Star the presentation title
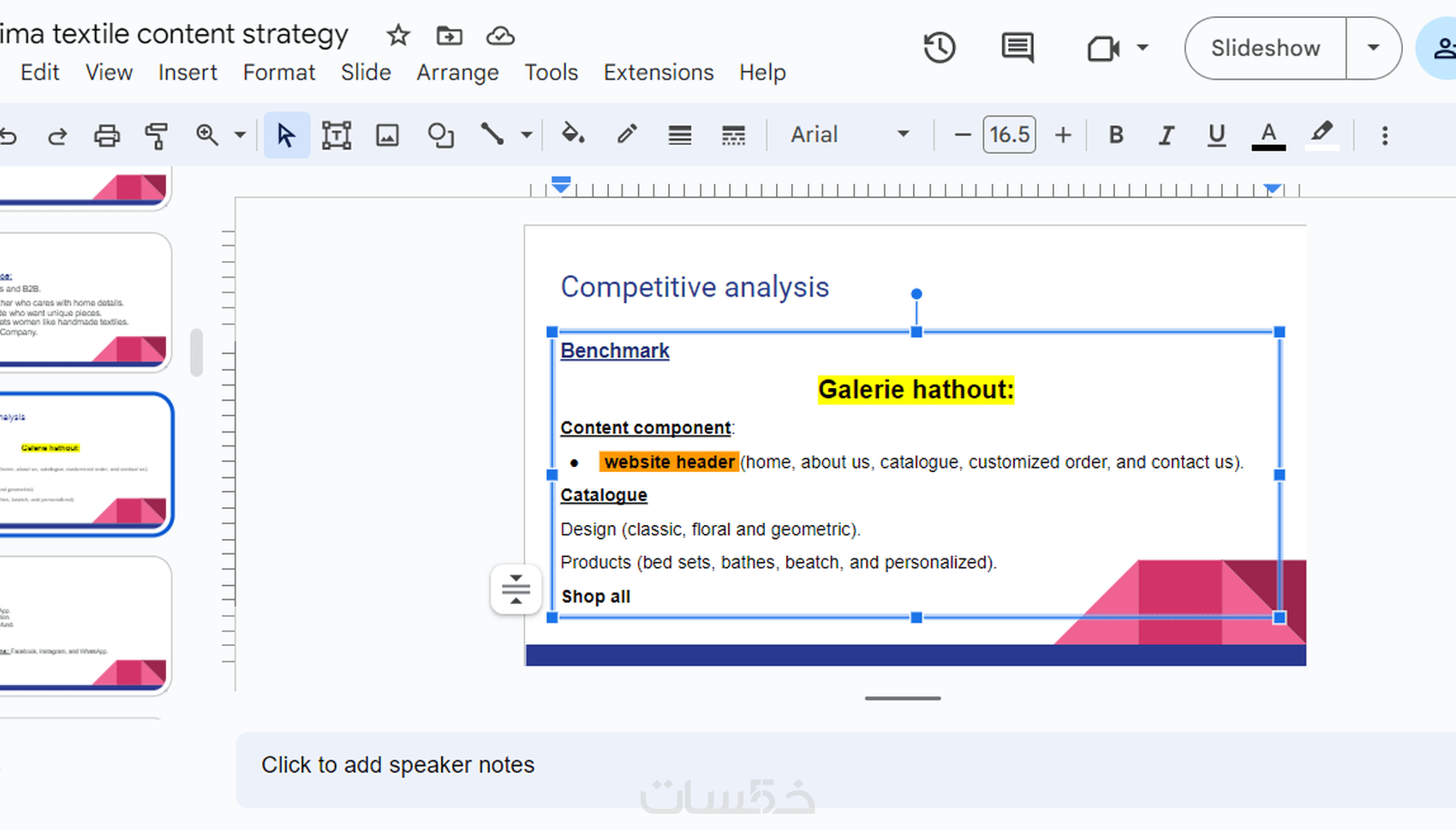 coord(398,35)
